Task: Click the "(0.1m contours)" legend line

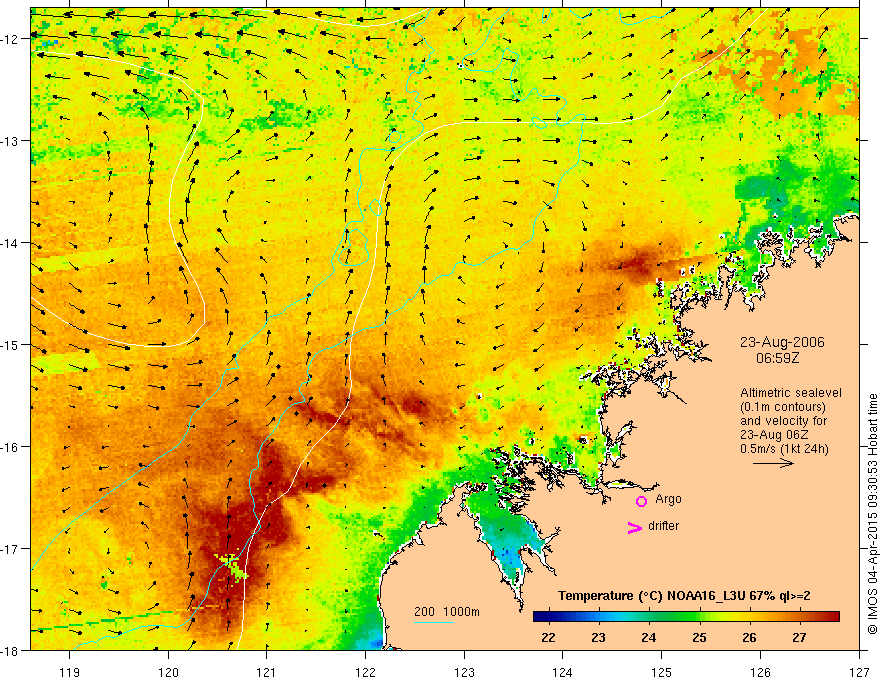Action: (x=783, y=407)
